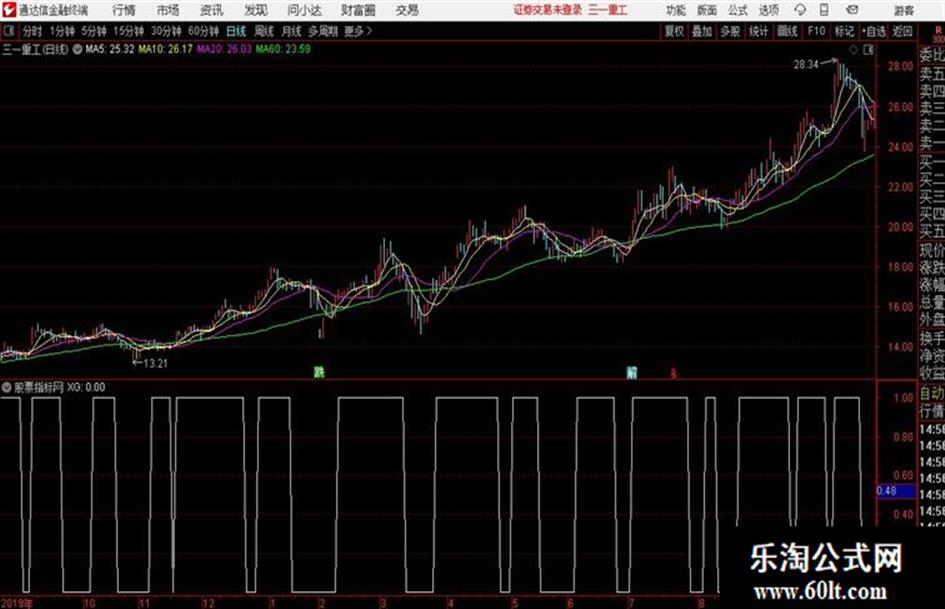The height and width of the screenshot is (609, 945).
Task: Open the 版面 menu
Action: pyautogui.click(x=706, y=10)
